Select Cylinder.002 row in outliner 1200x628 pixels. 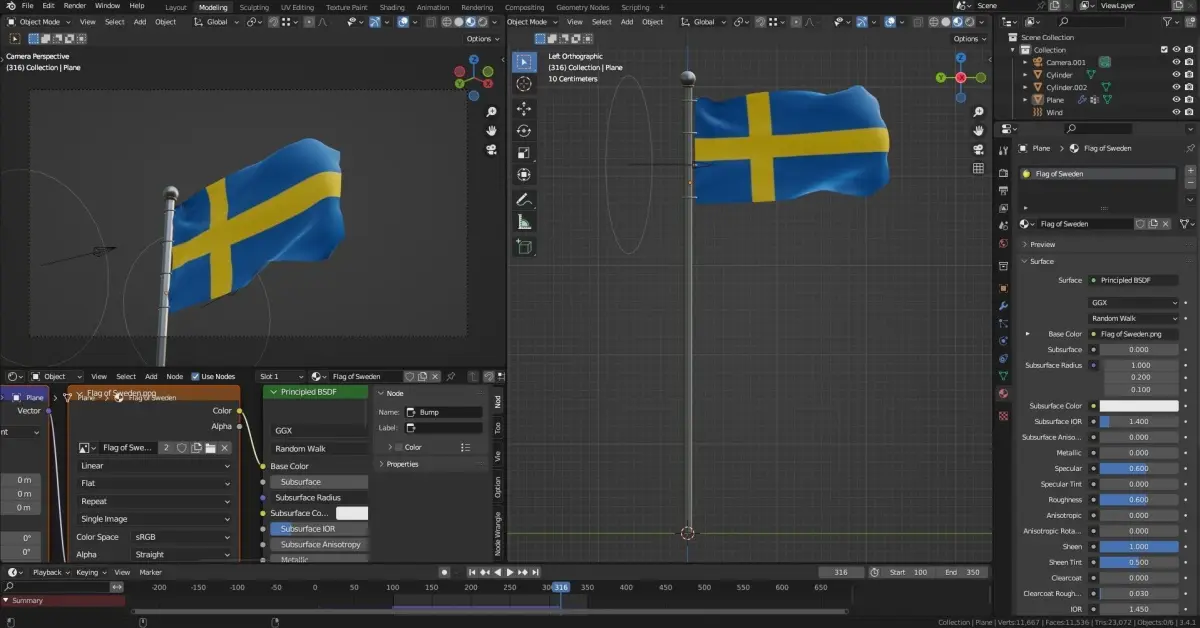[x=1067, y=88]
